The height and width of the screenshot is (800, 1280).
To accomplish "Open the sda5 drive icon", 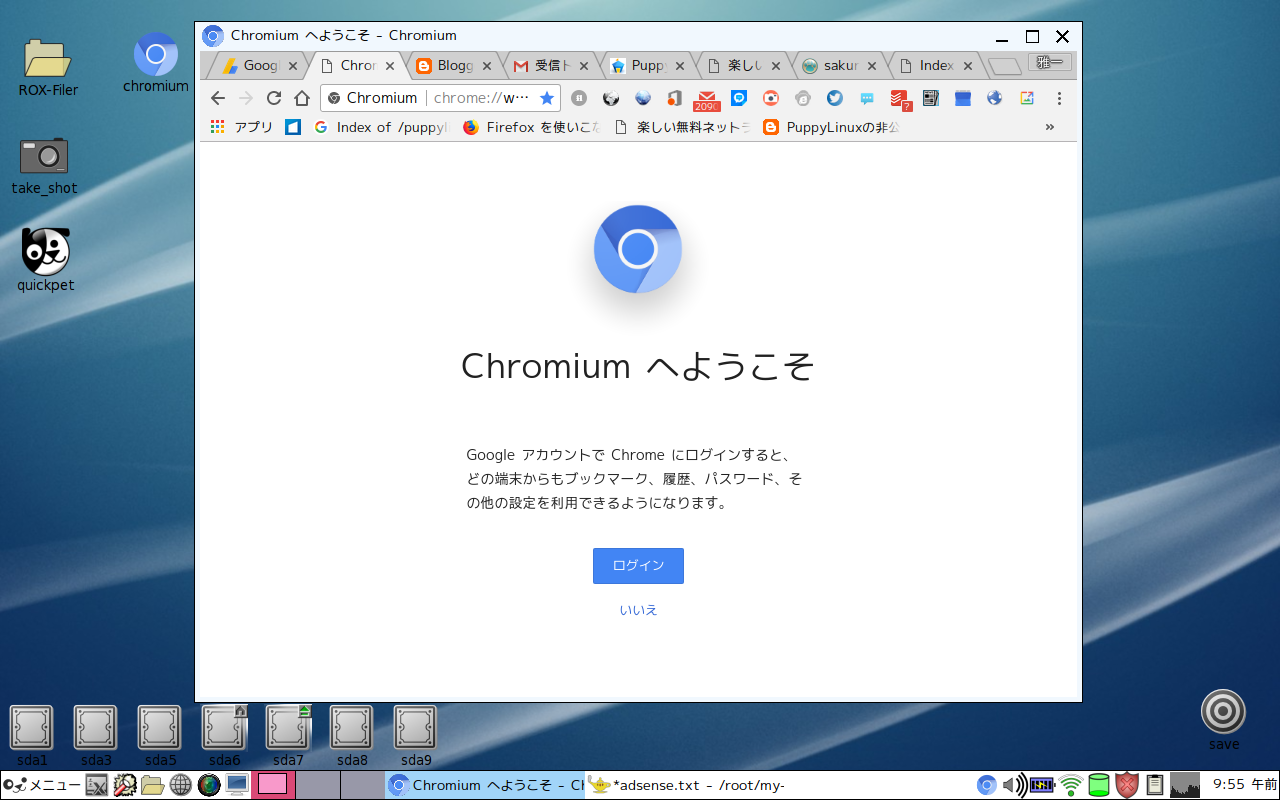I will (159, 735).
